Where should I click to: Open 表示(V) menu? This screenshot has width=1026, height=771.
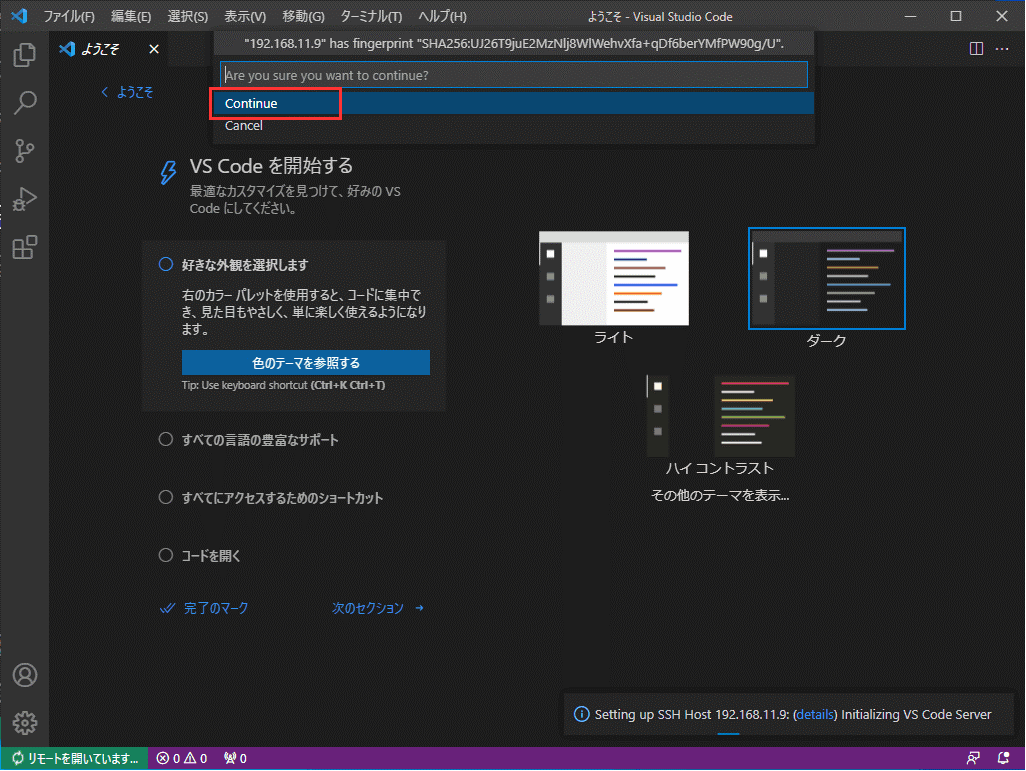point(245,16)
